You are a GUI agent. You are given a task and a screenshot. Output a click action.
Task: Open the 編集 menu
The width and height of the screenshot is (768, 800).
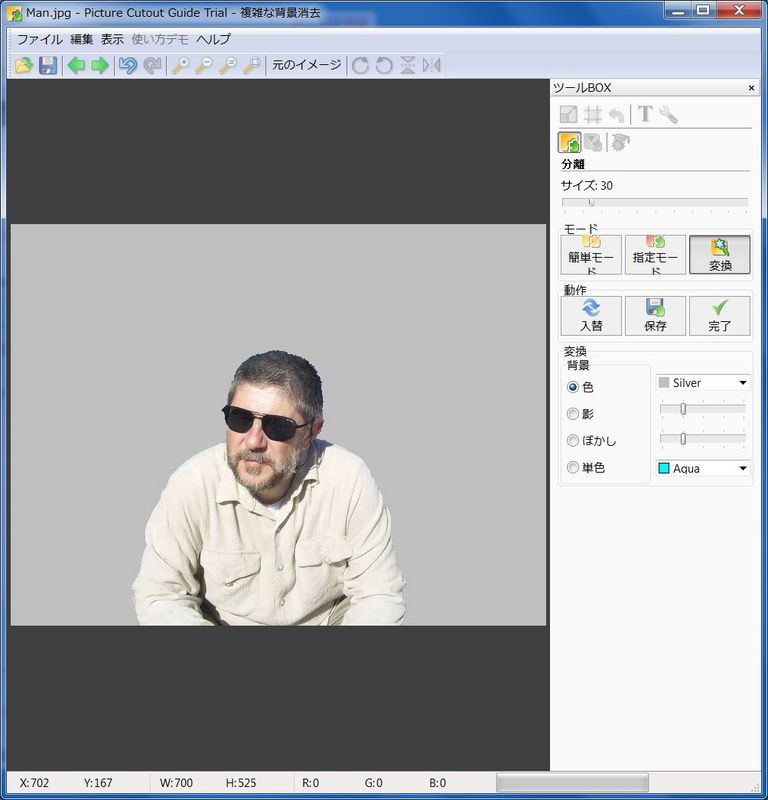tap(82, 39)
